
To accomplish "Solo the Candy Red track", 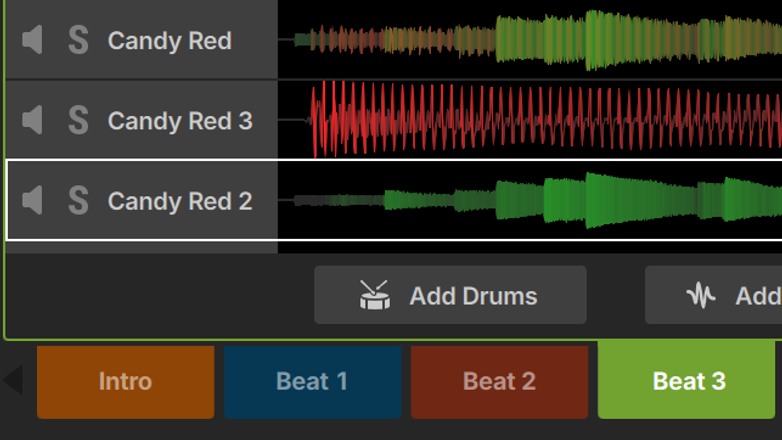I will pos(78,40).
